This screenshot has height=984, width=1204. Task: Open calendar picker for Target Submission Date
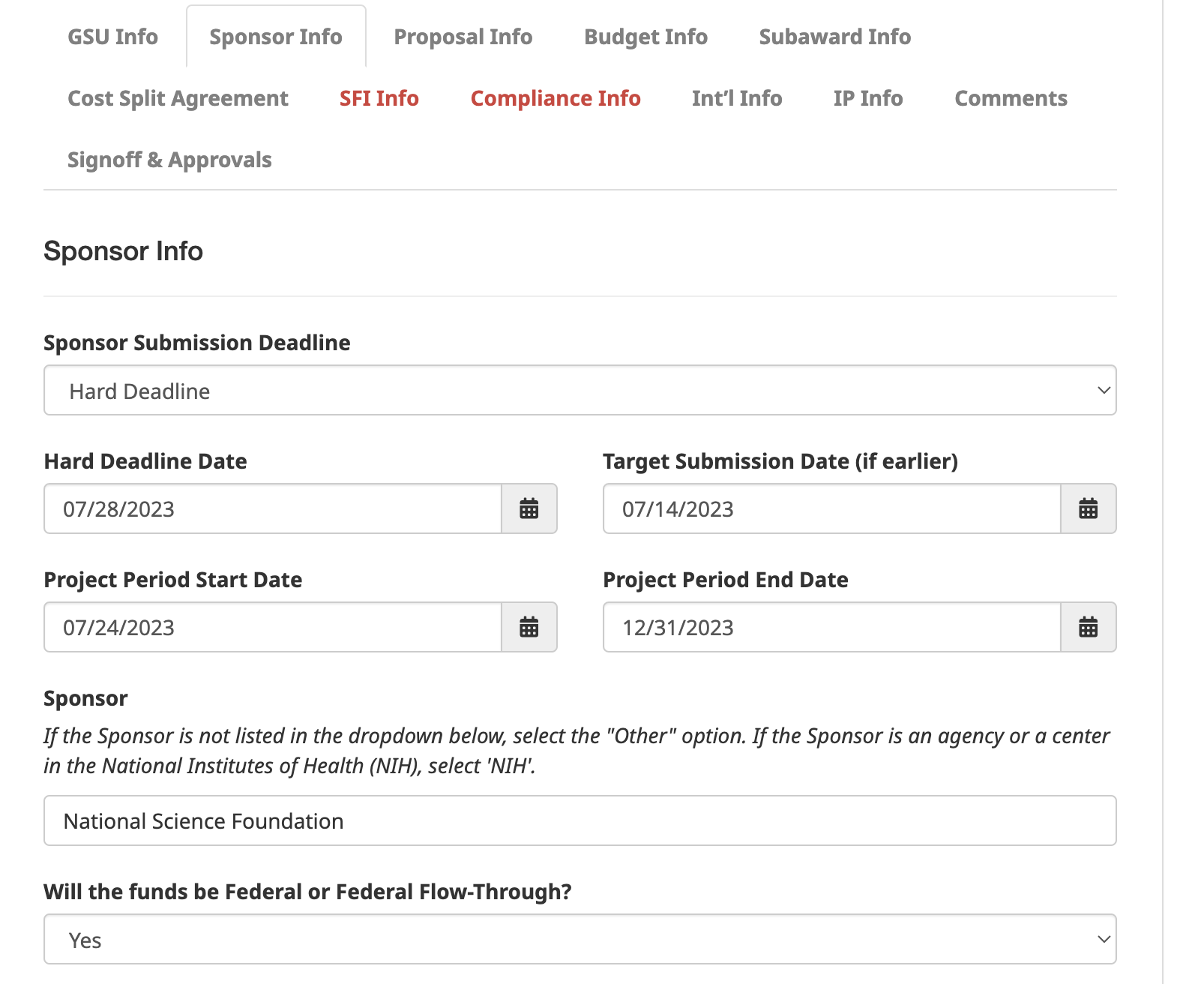coord(1088,508)
